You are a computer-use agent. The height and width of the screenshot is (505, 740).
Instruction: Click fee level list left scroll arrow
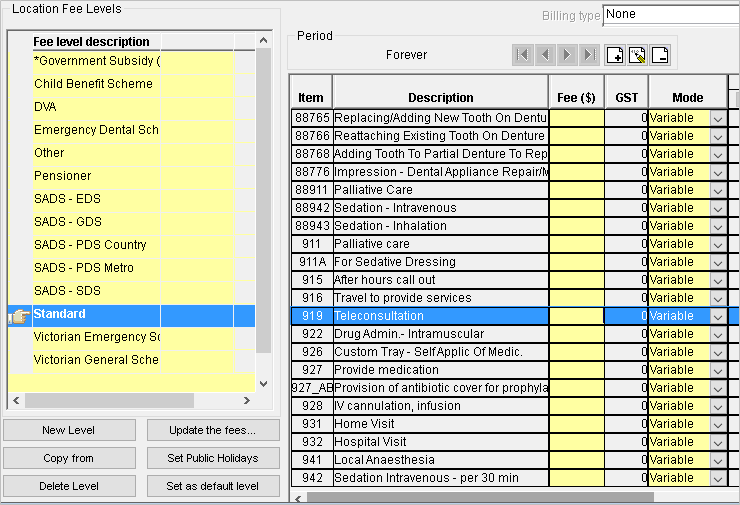[x=16, y=401]
